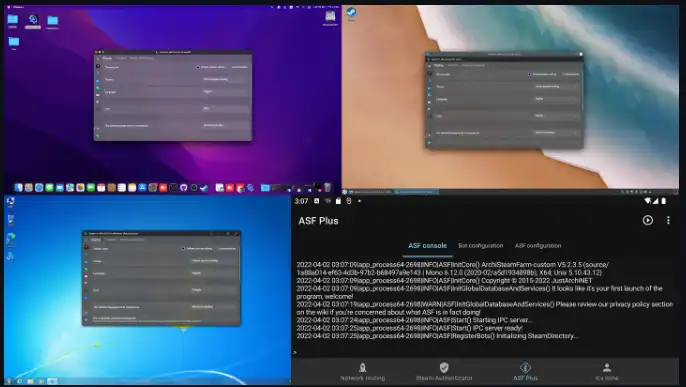Open GitHub Desktop from the macOS Dock
The height and width of the screenshot is (387, 686).
pos(184,188)
